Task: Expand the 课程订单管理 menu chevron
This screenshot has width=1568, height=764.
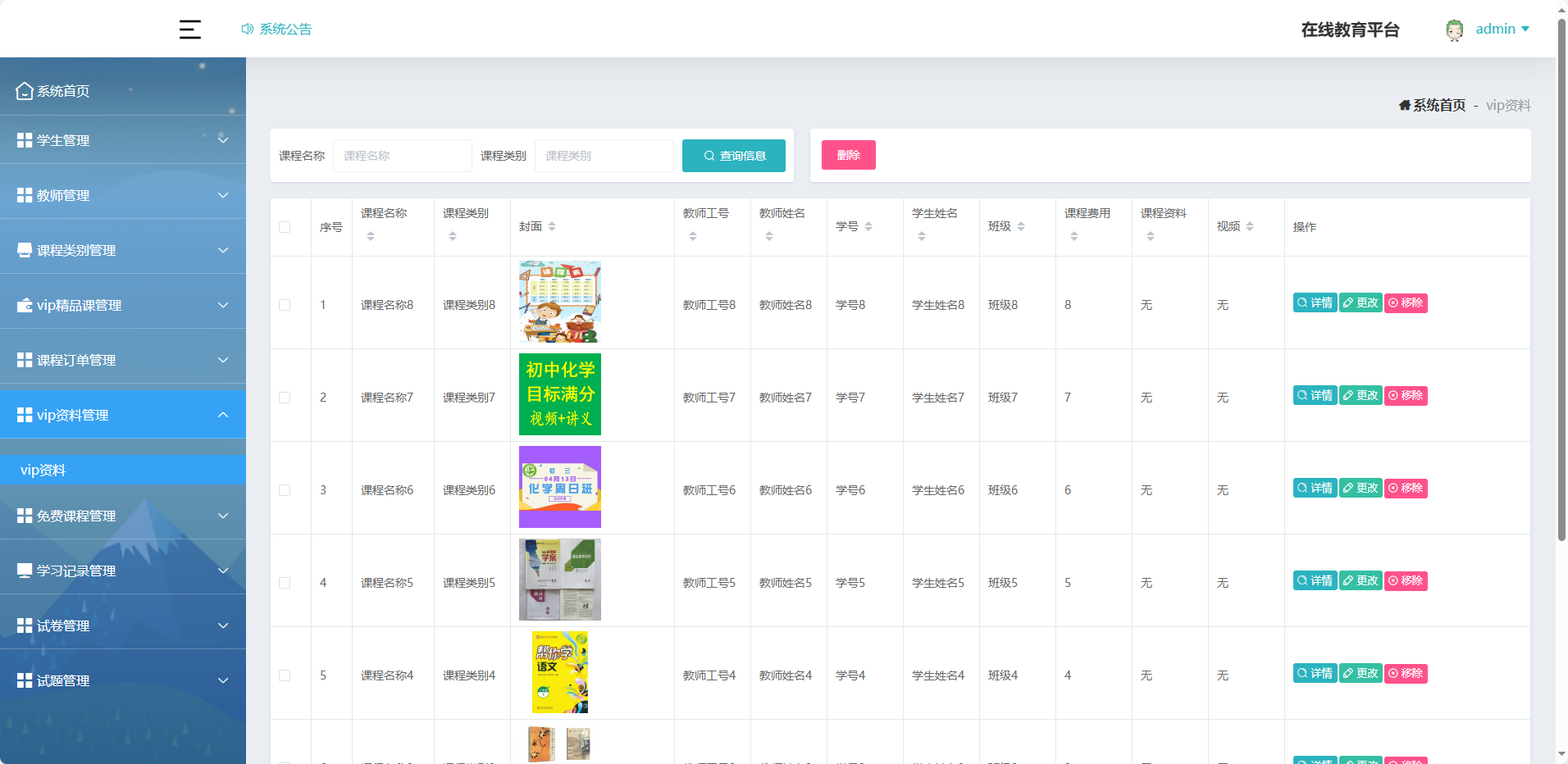Action: click(223, 360)
